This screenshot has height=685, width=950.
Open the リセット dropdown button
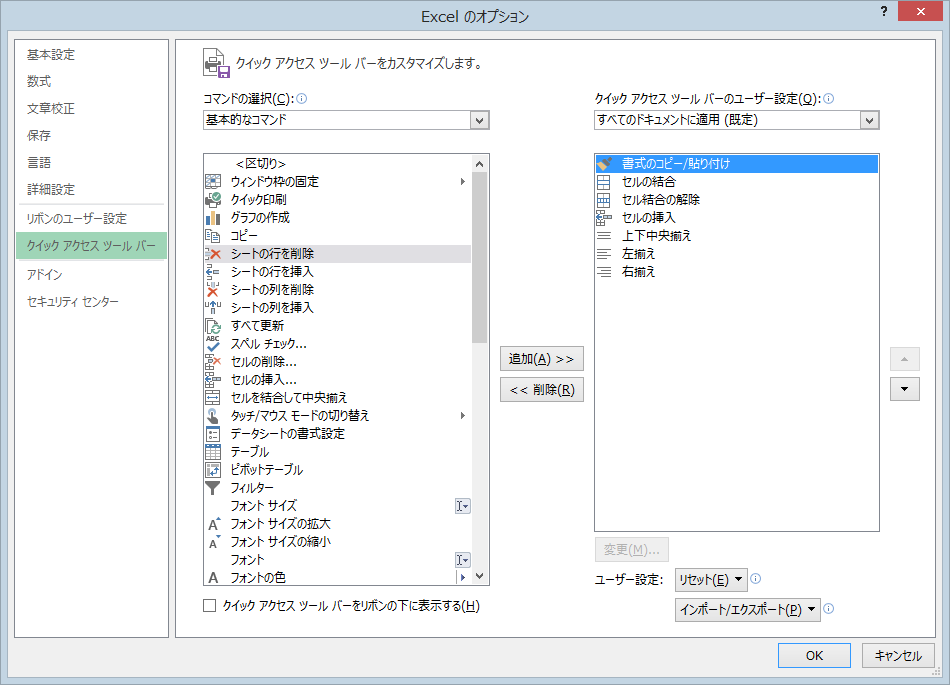(x=711, y=580)
